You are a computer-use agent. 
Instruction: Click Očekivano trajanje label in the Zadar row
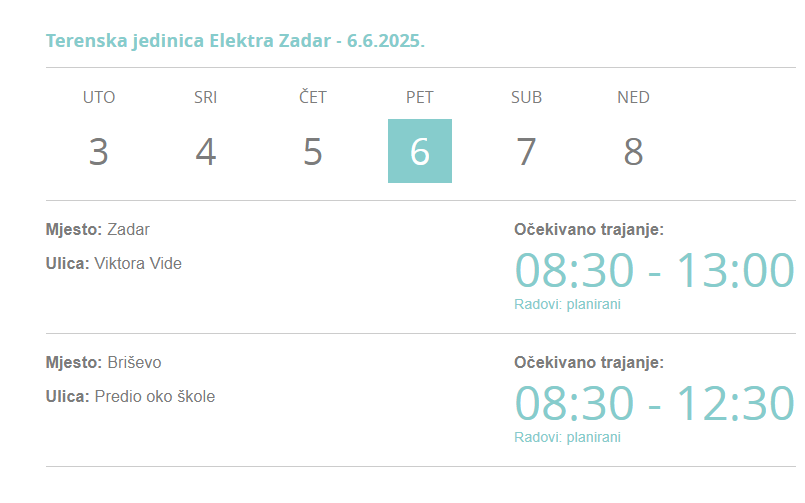coord(588,229)
